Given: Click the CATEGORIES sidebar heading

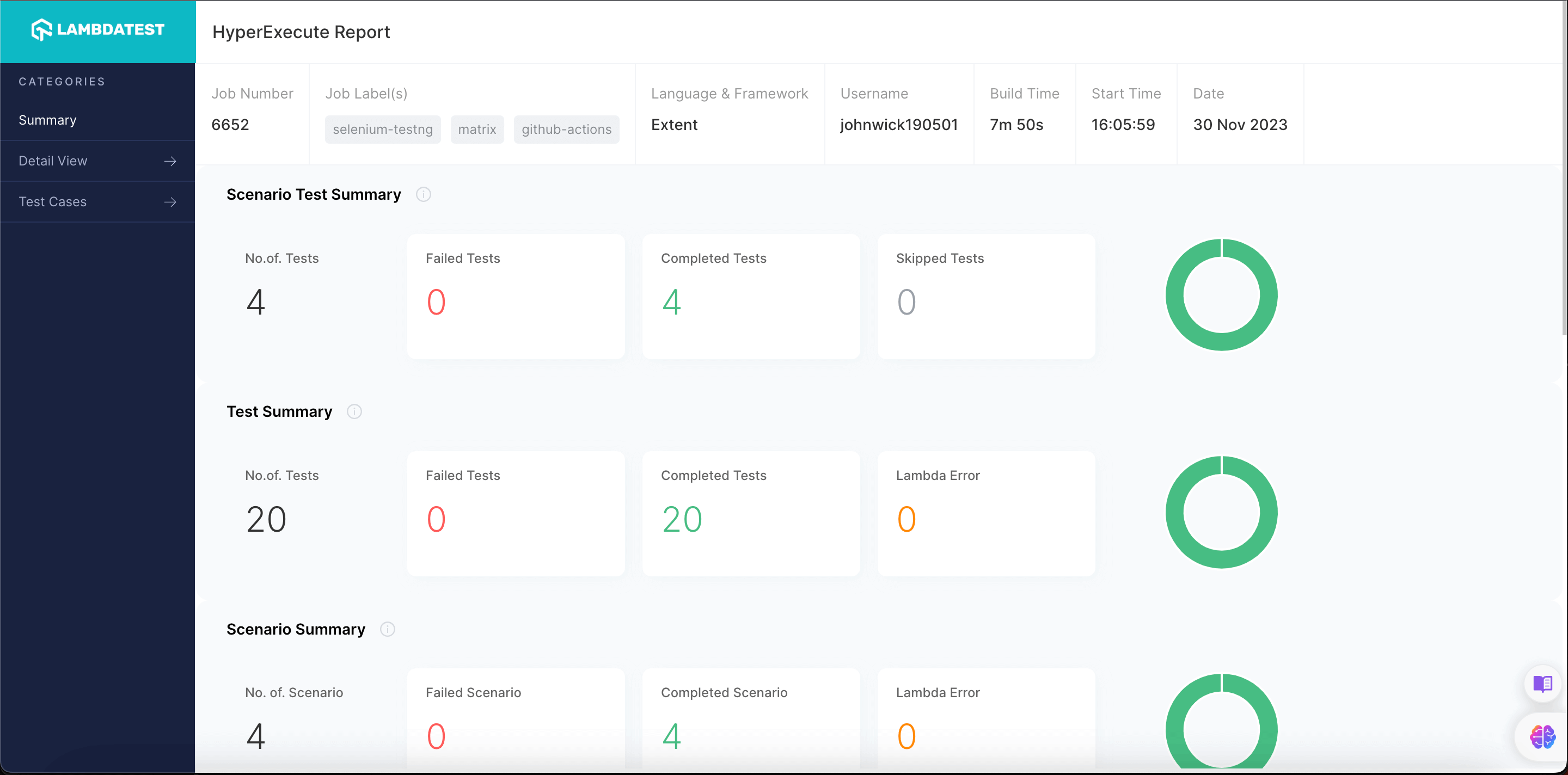Looking at the screenshot, I should pos(62,82).
